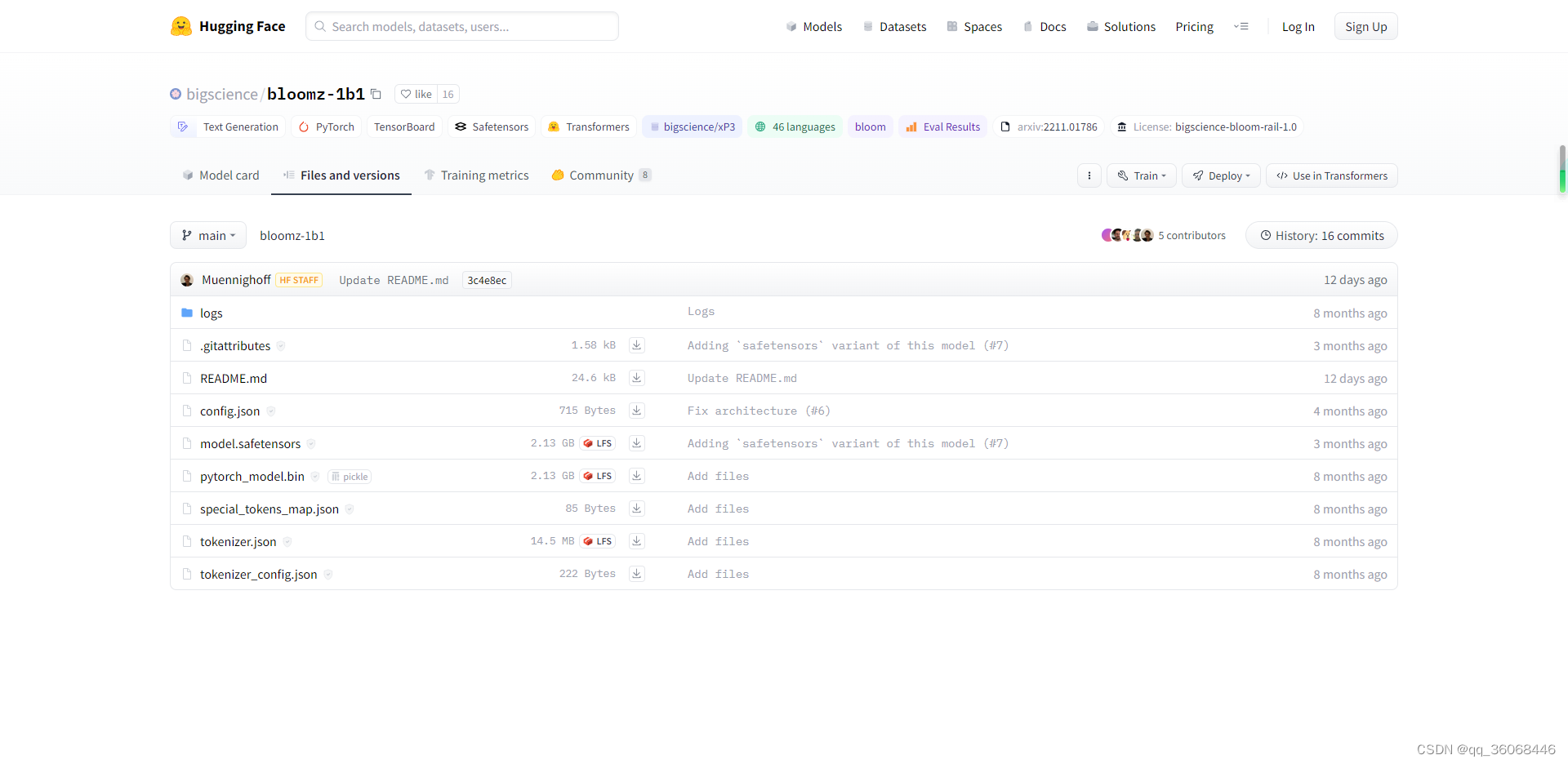Viewport: 1568px width, 764px height.
Task: Click the safe-scan icon next to special_tokens_map.json
Action: pyautogui.click(x=350, y=509)
